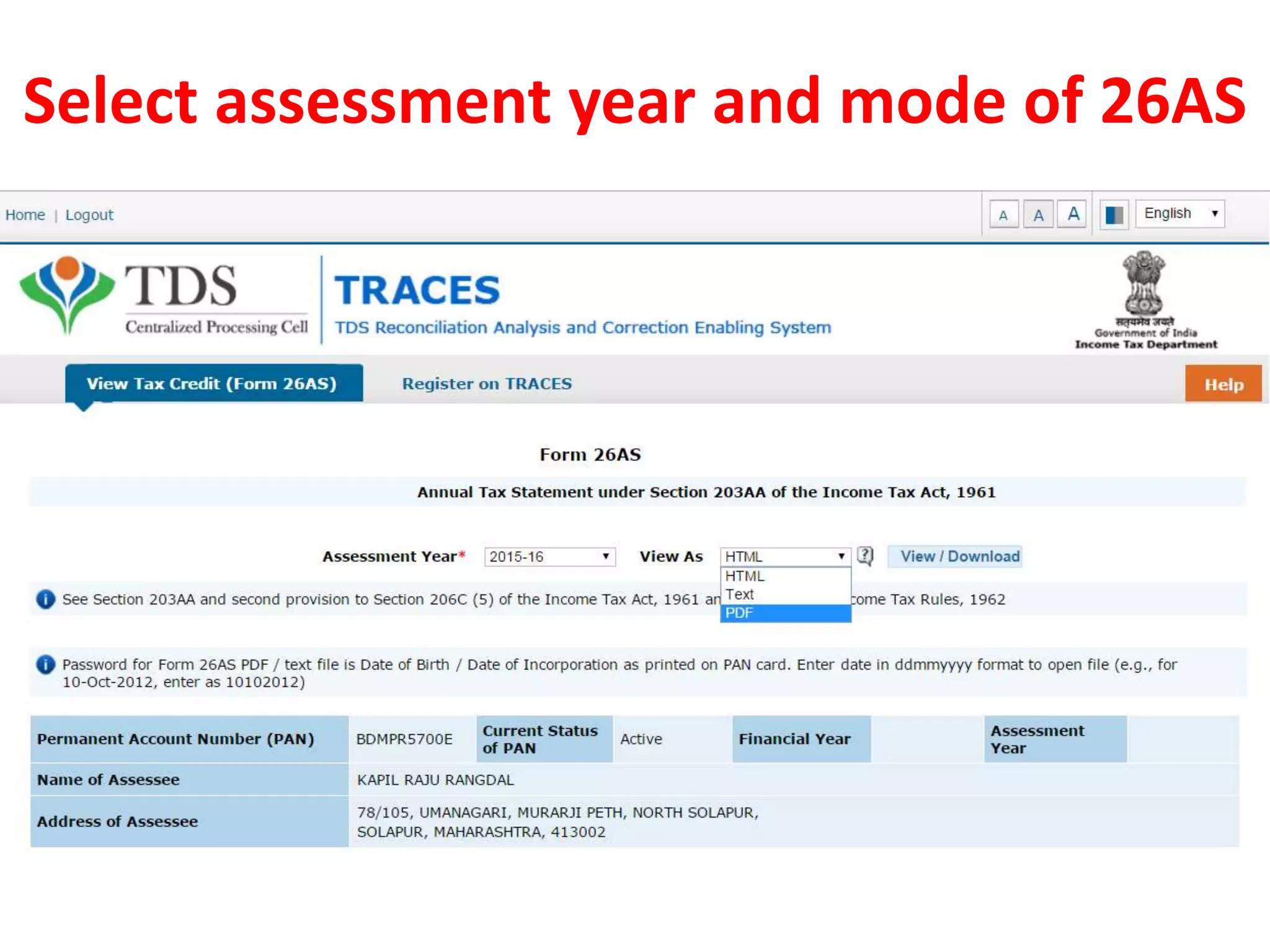Click the orange Help button
1270x952 pixels.
tap(1223, 384)
